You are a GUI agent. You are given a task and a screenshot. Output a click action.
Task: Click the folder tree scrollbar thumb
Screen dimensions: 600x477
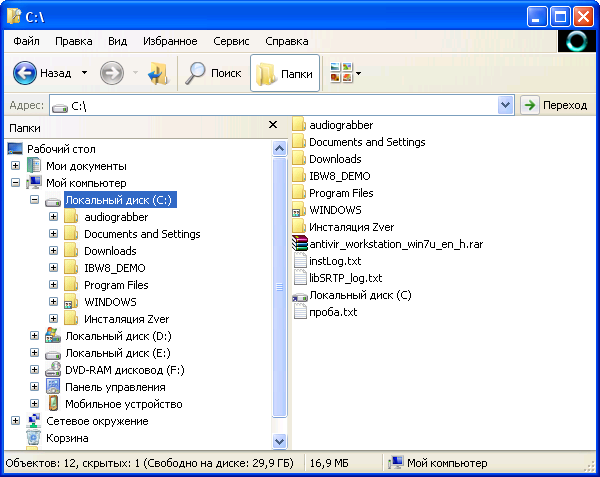(280, 287)
